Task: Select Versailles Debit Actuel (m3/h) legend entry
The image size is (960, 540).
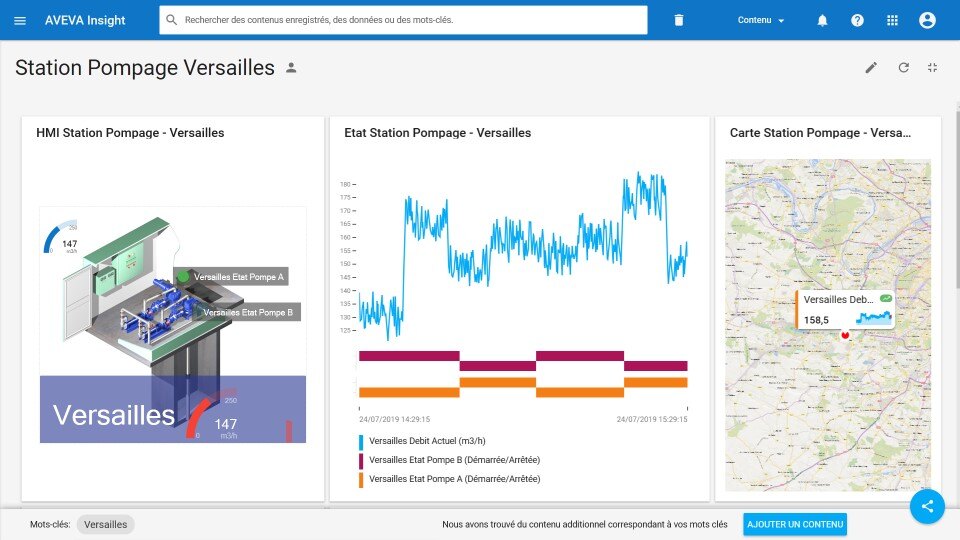Action: [427, 441]
